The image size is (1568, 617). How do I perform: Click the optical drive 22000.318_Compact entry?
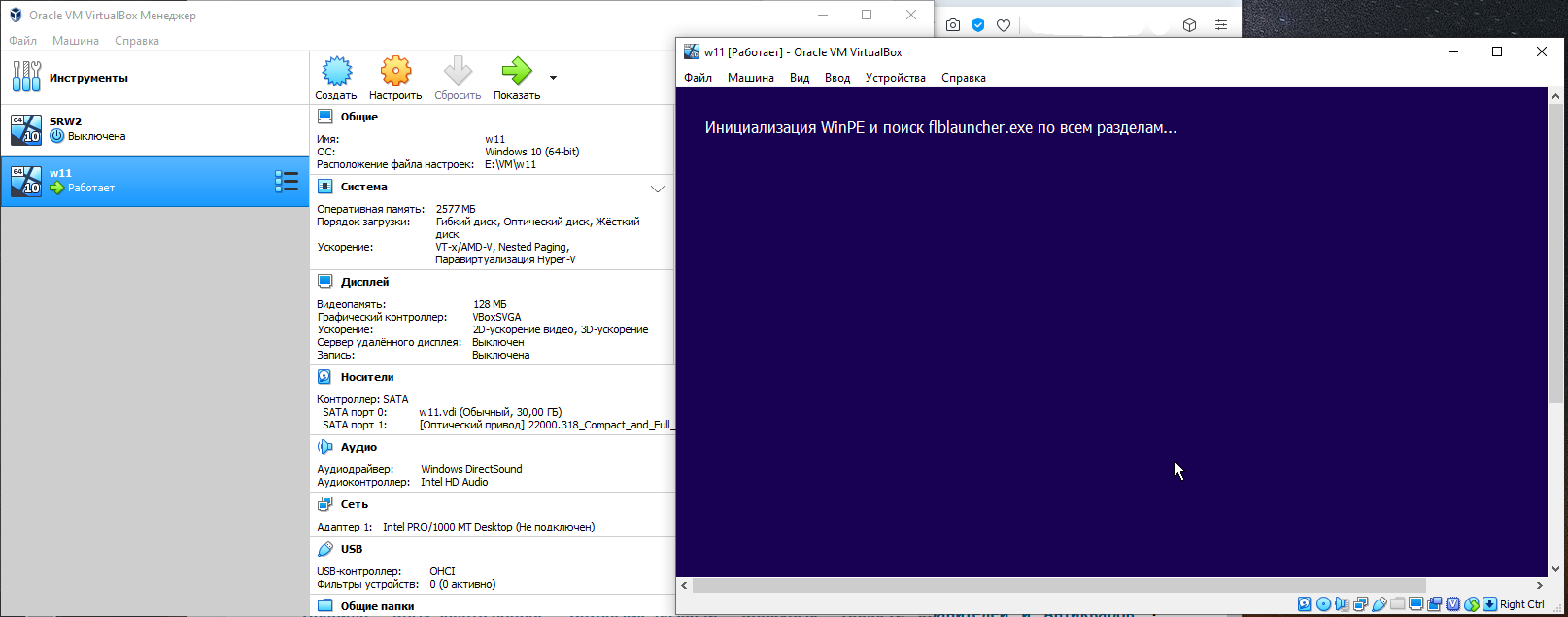click(547, 425)
